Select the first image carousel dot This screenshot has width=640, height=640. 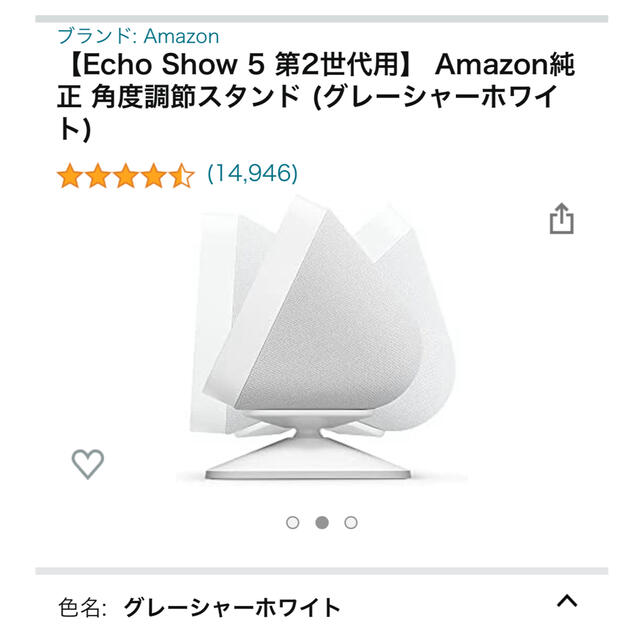[293, 522]
